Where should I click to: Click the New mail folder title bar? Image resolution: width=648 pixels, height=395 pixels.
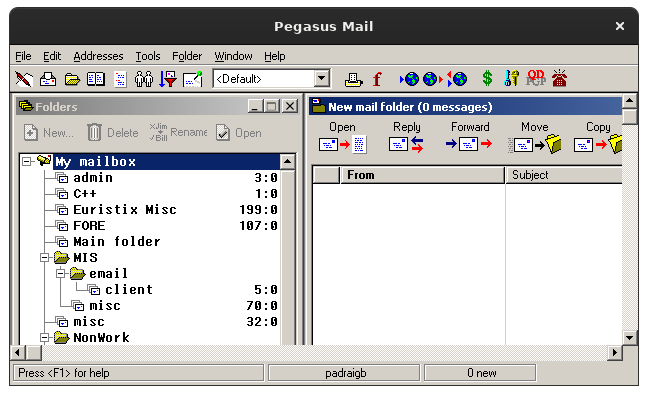[465, 107]
